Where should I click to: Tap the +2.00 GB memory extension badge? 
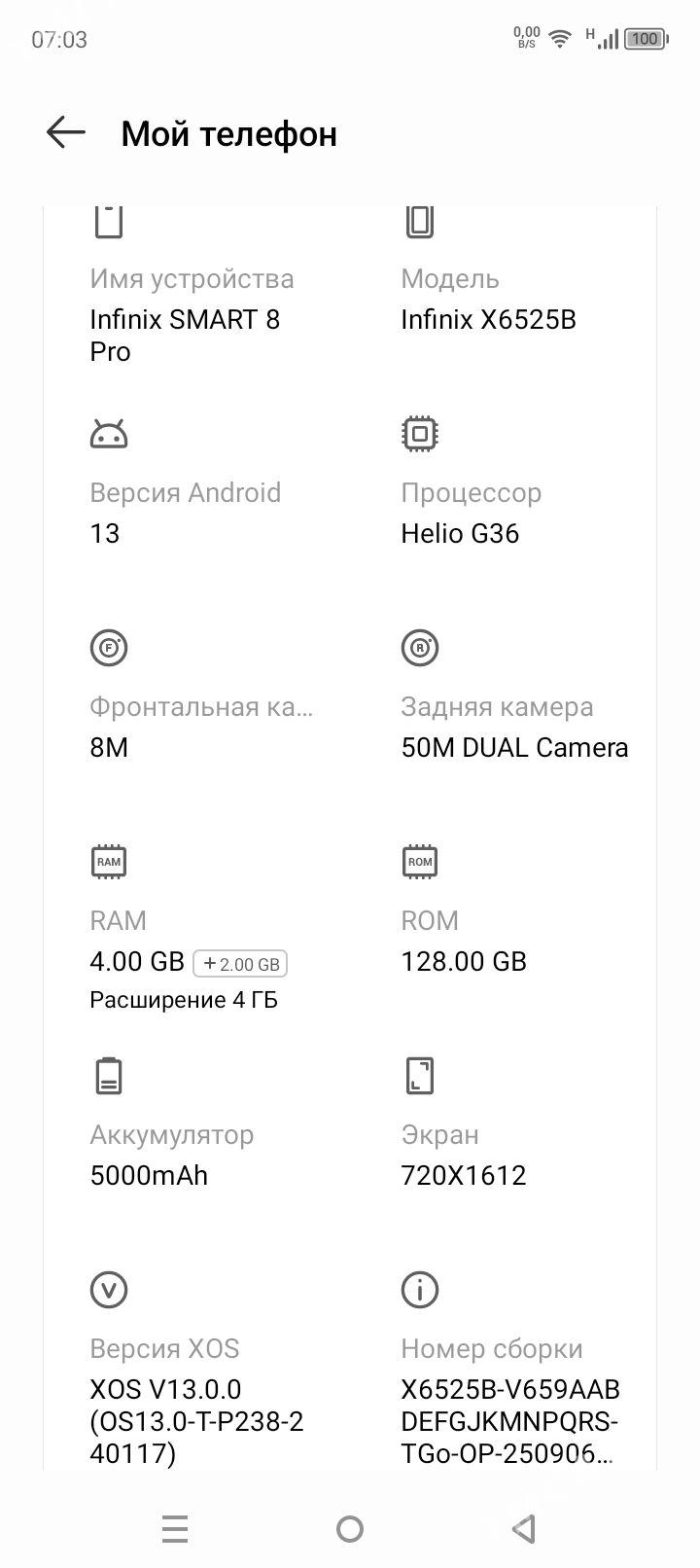[241, 964]
